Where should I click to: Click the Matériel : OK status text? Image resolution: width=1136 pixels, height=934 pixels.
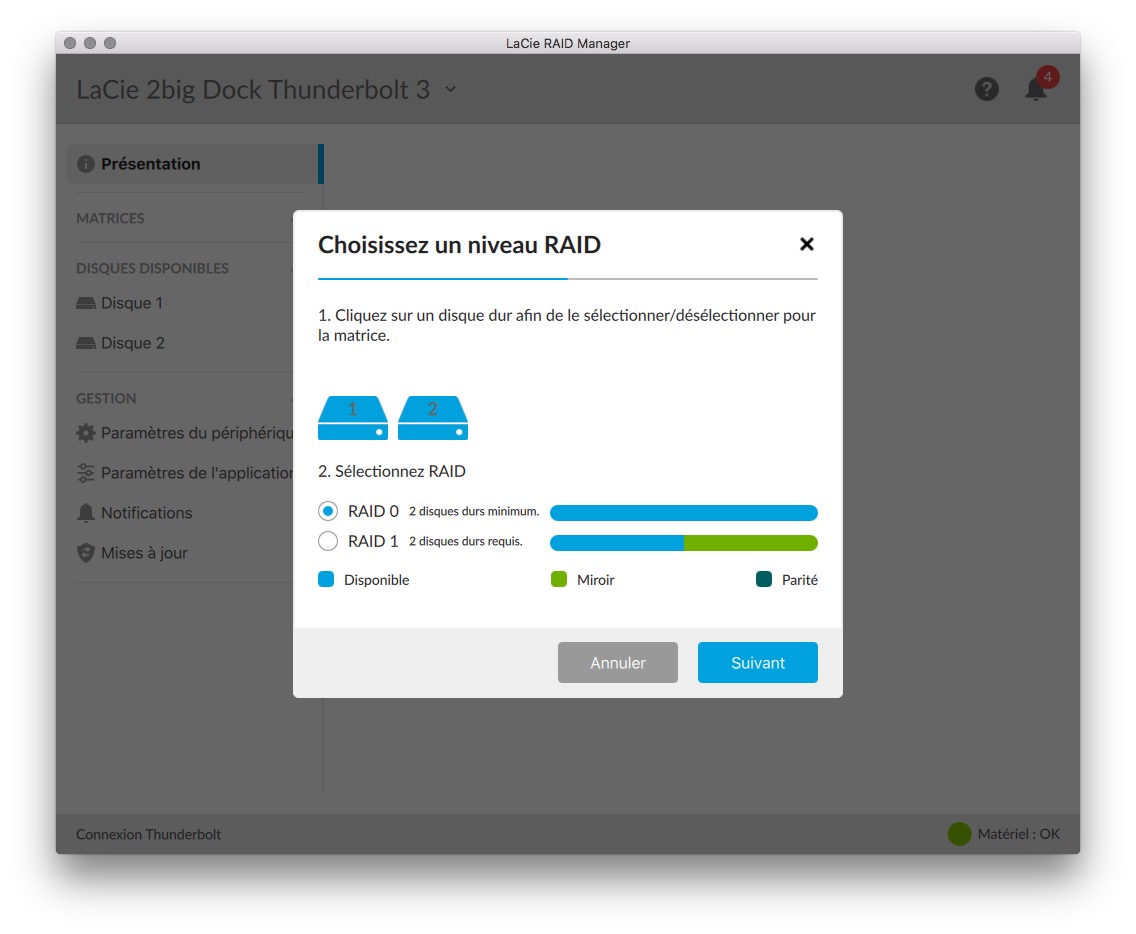point(1018,834)
